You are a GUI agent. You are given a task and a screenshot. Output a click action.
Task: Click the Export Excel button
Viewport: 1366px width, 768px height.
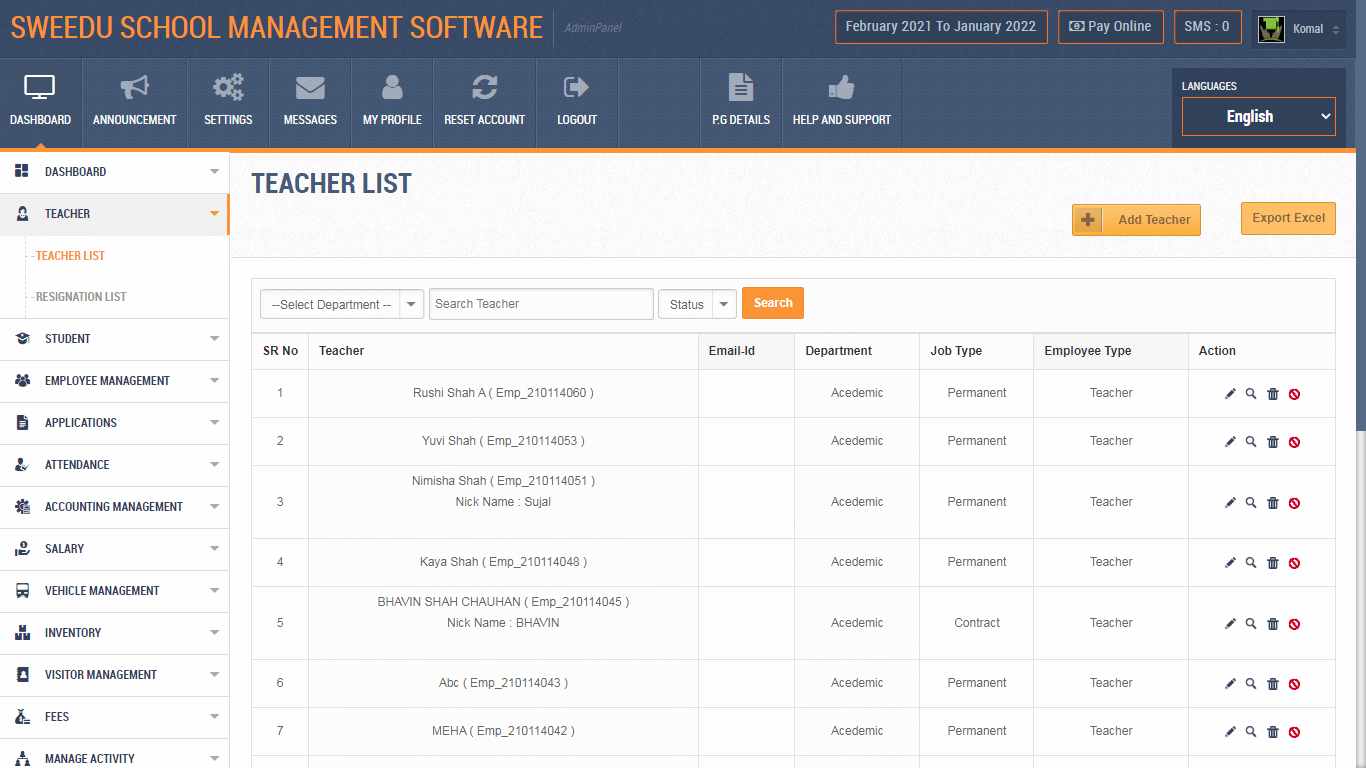click(x=1288, y=218)
